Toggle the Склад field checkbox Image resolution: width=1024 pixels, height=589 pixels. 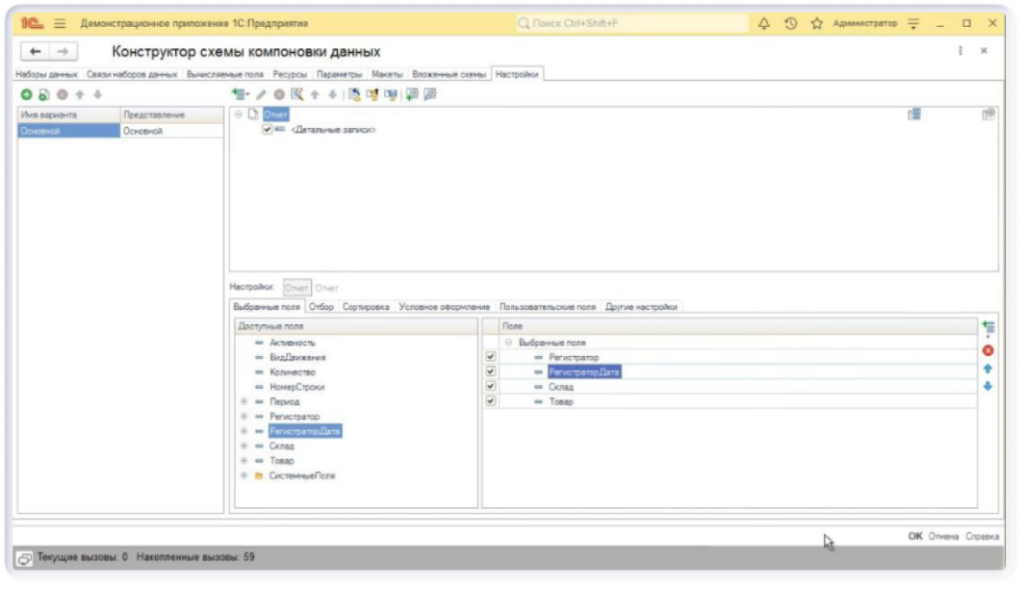[490, 387]
